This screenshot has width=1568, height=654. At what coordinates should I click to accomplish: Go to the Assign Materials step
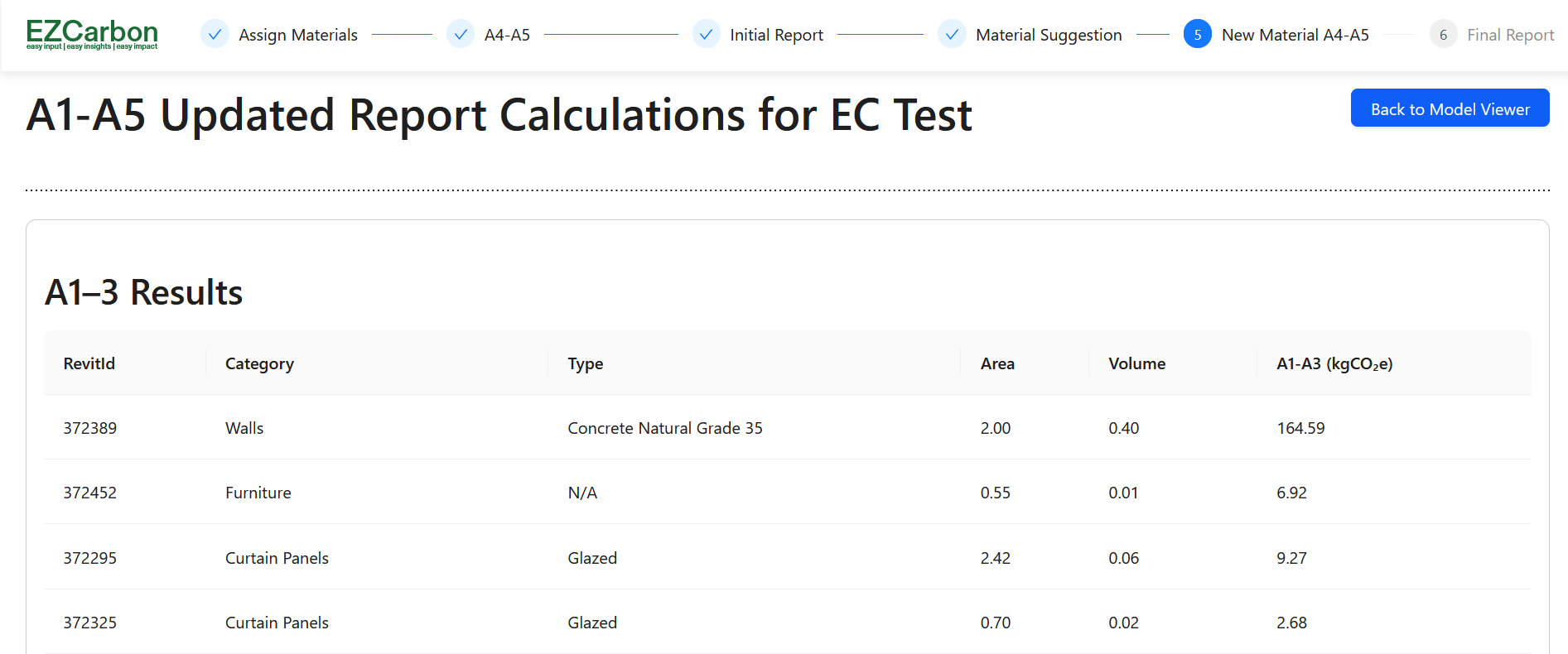click(297, 34)
